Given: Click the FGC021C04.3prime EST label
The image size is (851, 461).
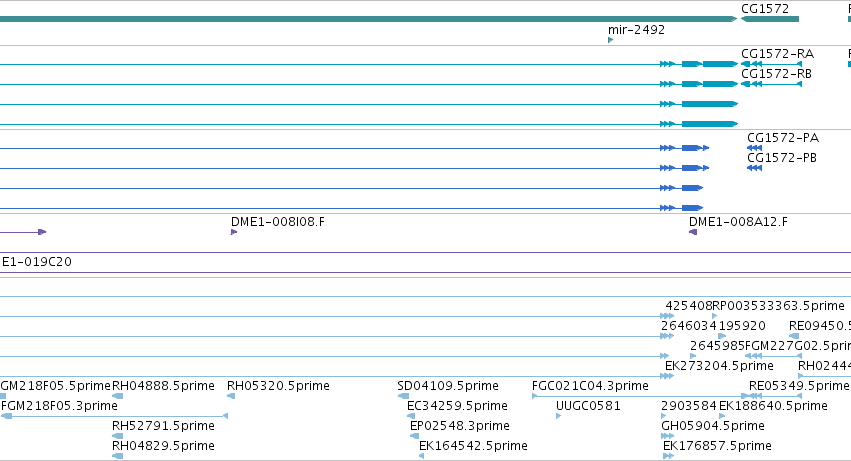Looking at the screenshot, I should [590, 386].
